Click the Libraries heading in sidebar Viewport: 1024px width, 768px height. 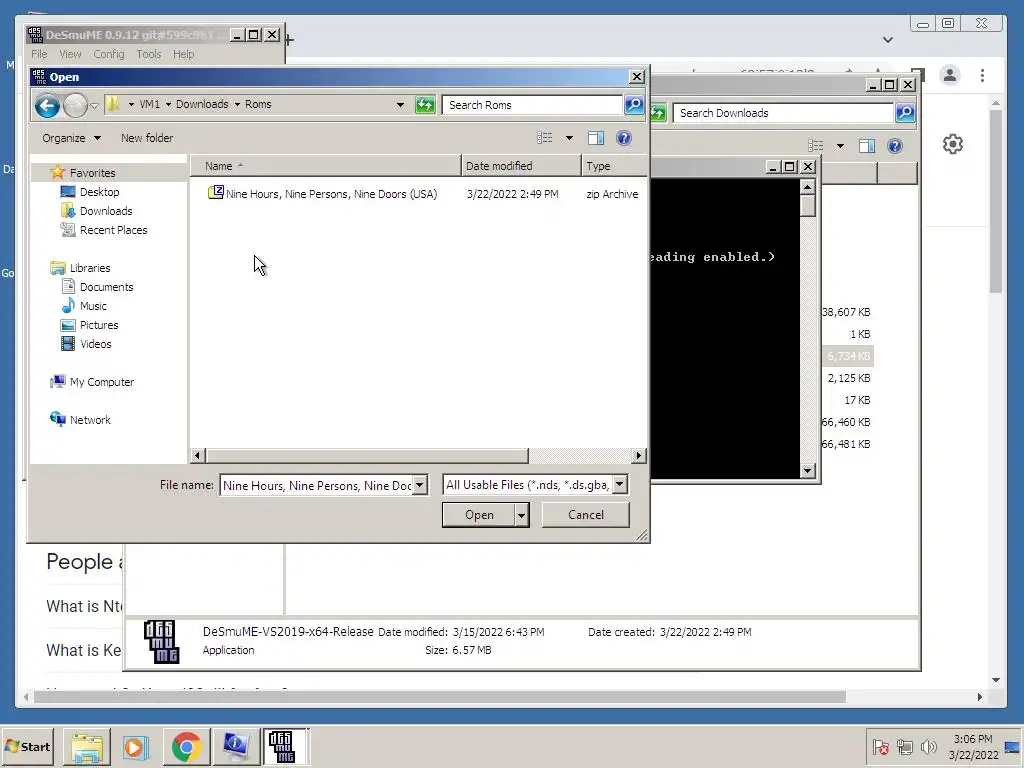90,268
